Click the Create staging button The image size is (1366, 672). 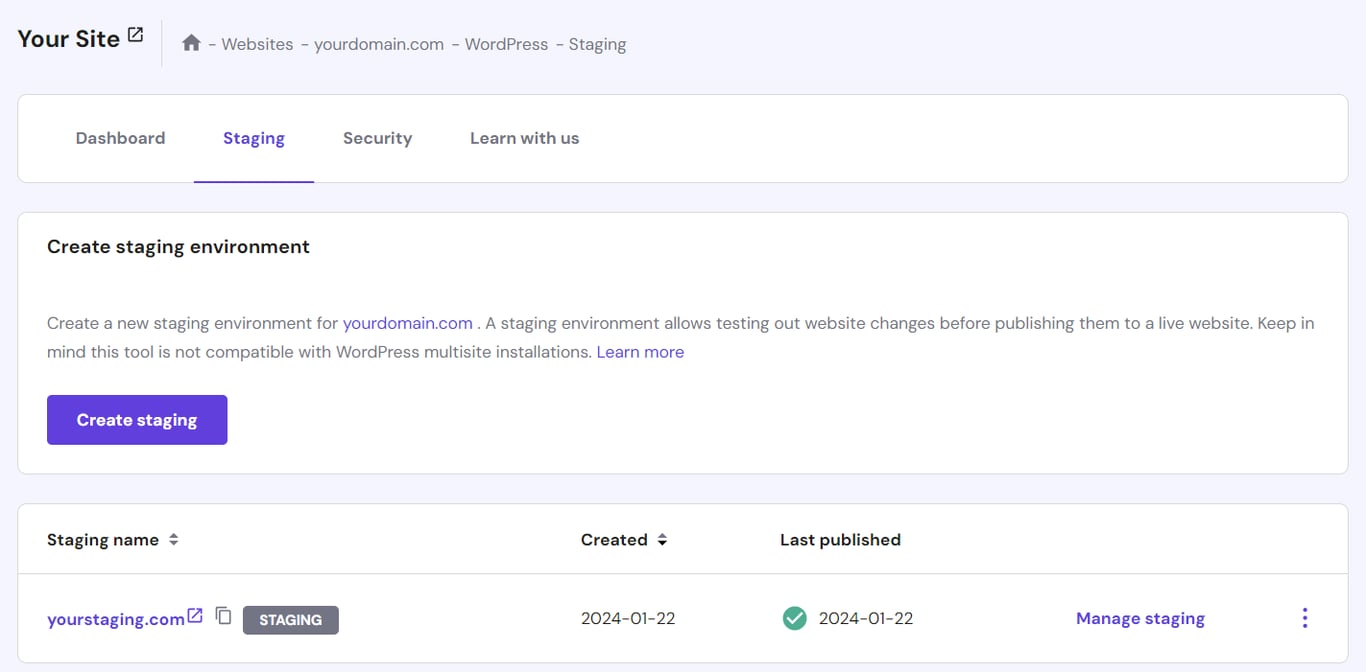[x=136, y=419]
